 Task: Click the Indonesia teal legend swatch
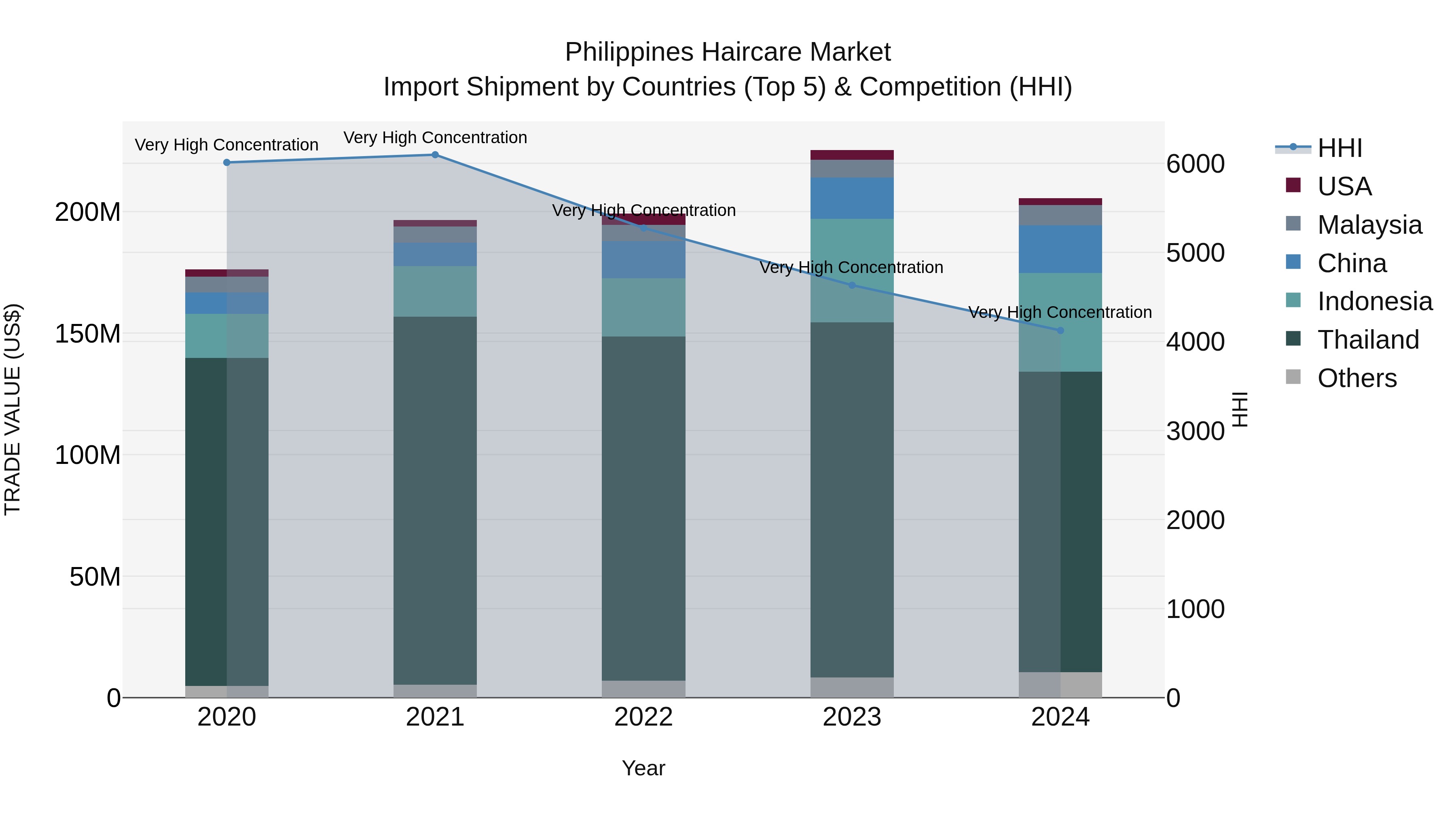[x=1293, y=300]
